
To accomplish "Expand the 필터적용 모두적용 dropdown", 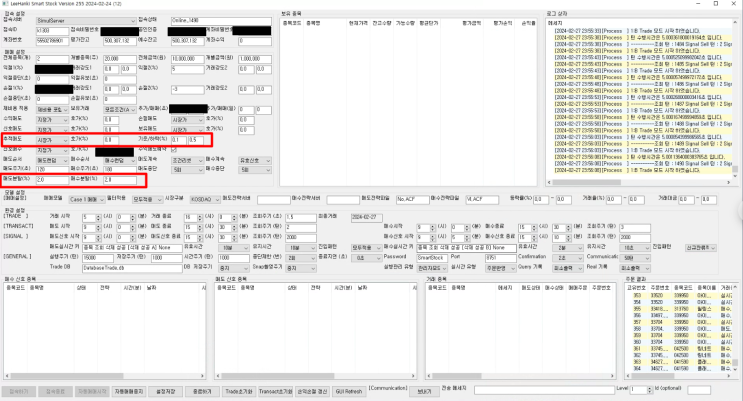I will (147, 200).
